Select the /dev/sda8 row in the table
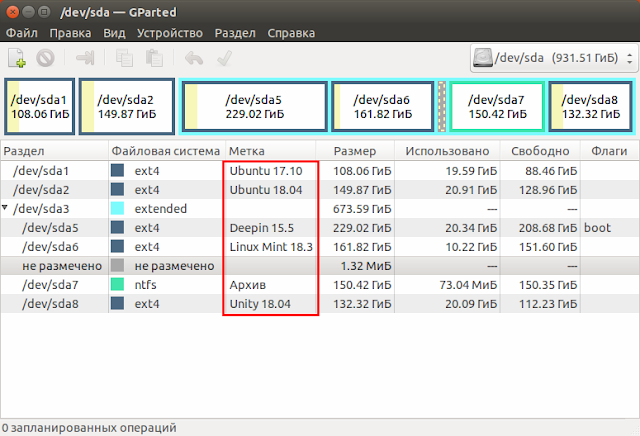 pos(320,304)
